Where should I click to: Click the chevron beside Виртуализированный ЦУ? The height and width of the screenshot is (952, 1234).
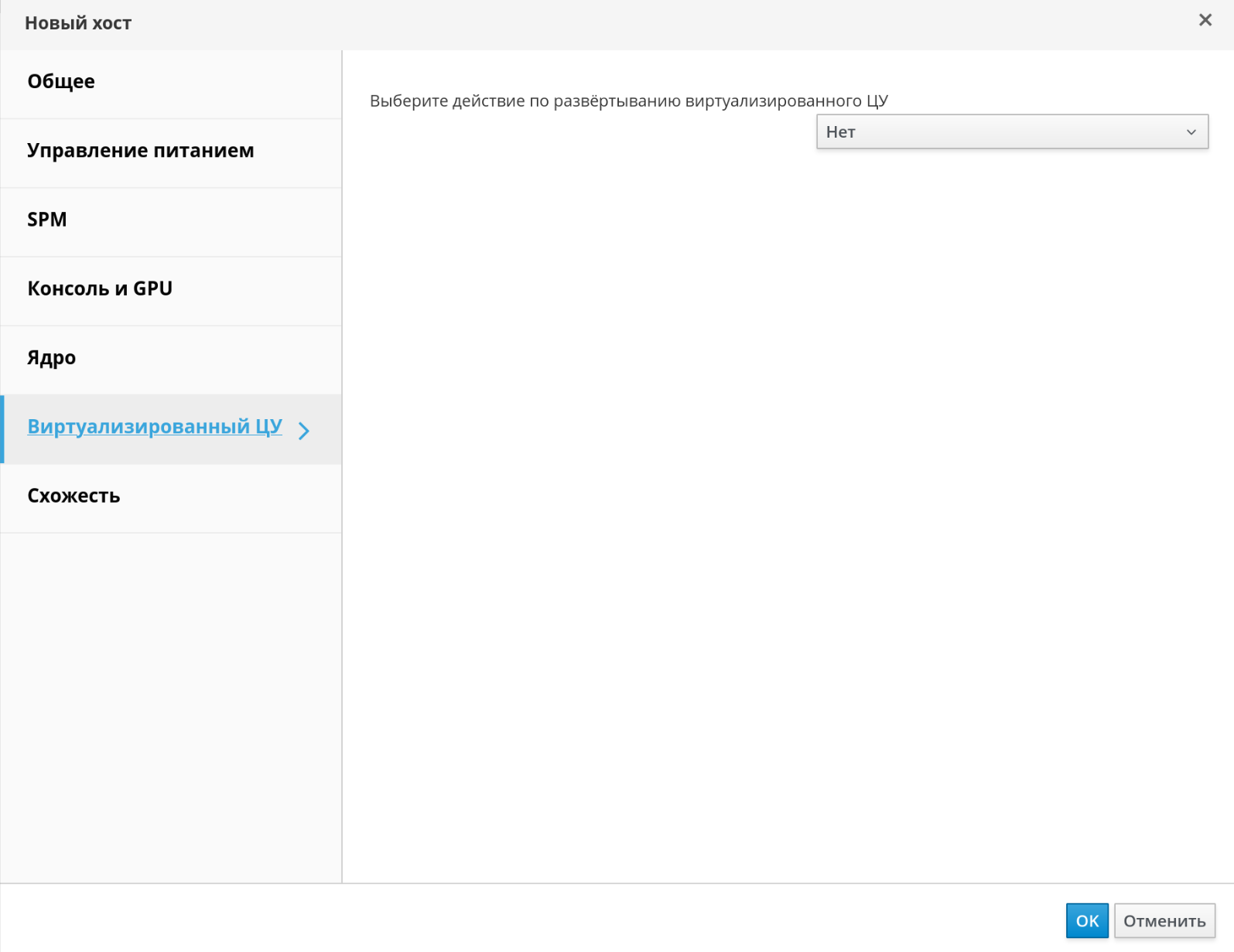point(304,431)
